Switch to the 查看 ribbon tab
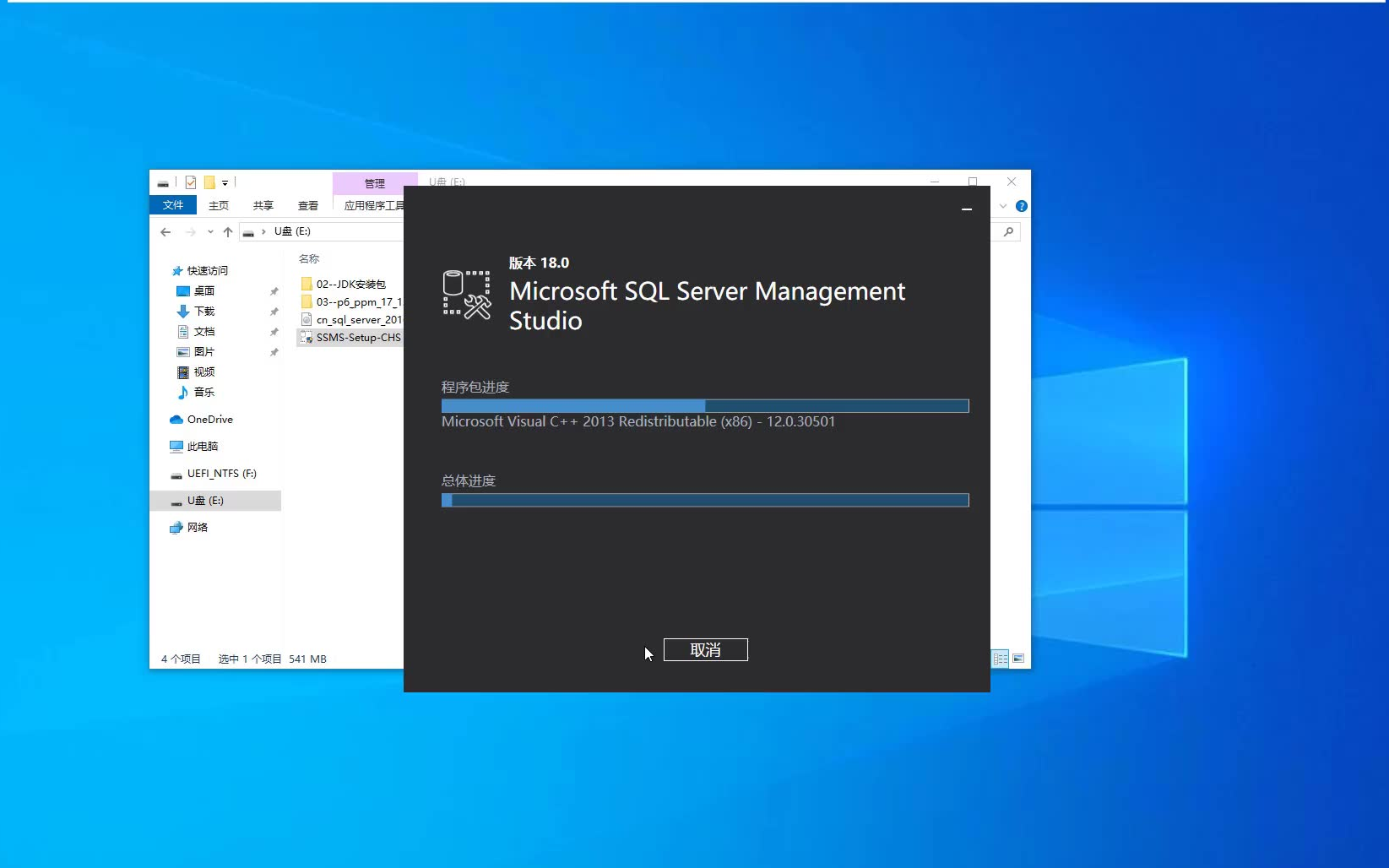1389x868 pixels. click(x=308, y=205)
